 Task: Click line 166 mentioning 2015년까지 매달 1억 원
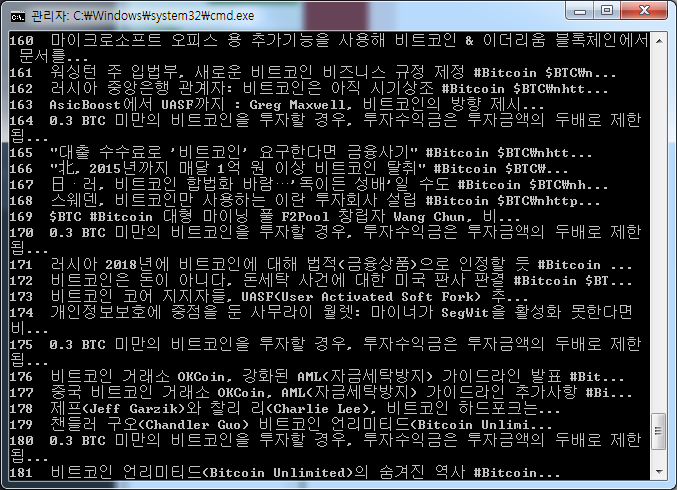point(289,168)
